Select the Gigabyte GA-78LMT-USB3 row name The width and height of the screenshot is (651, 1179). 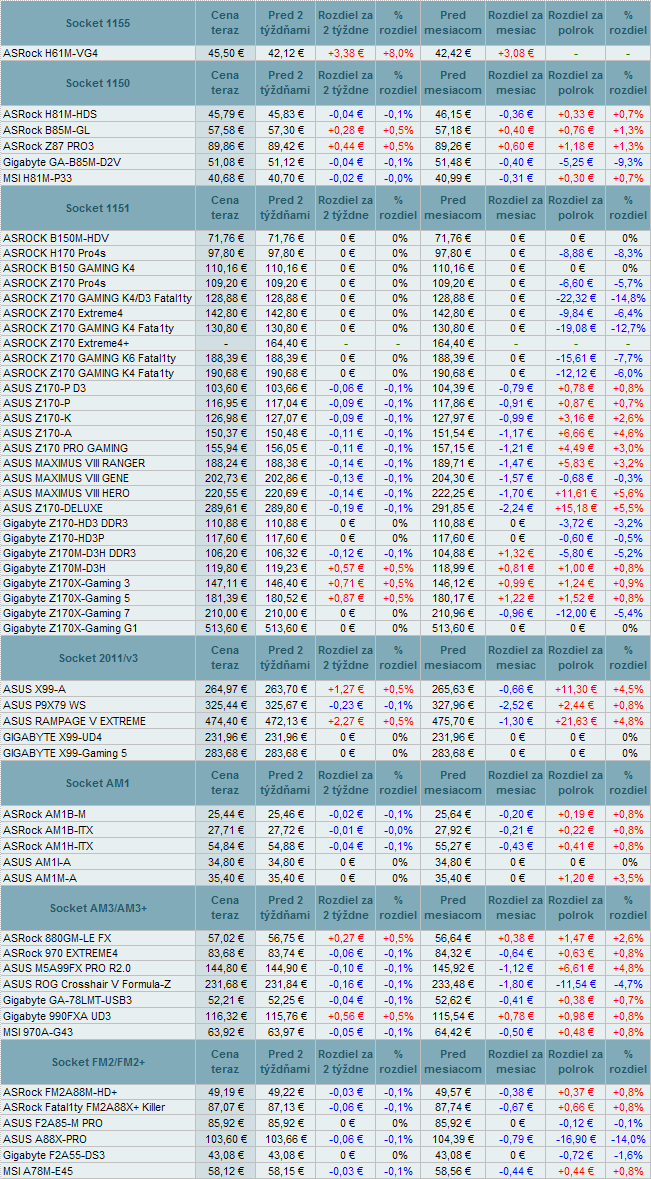68,999
